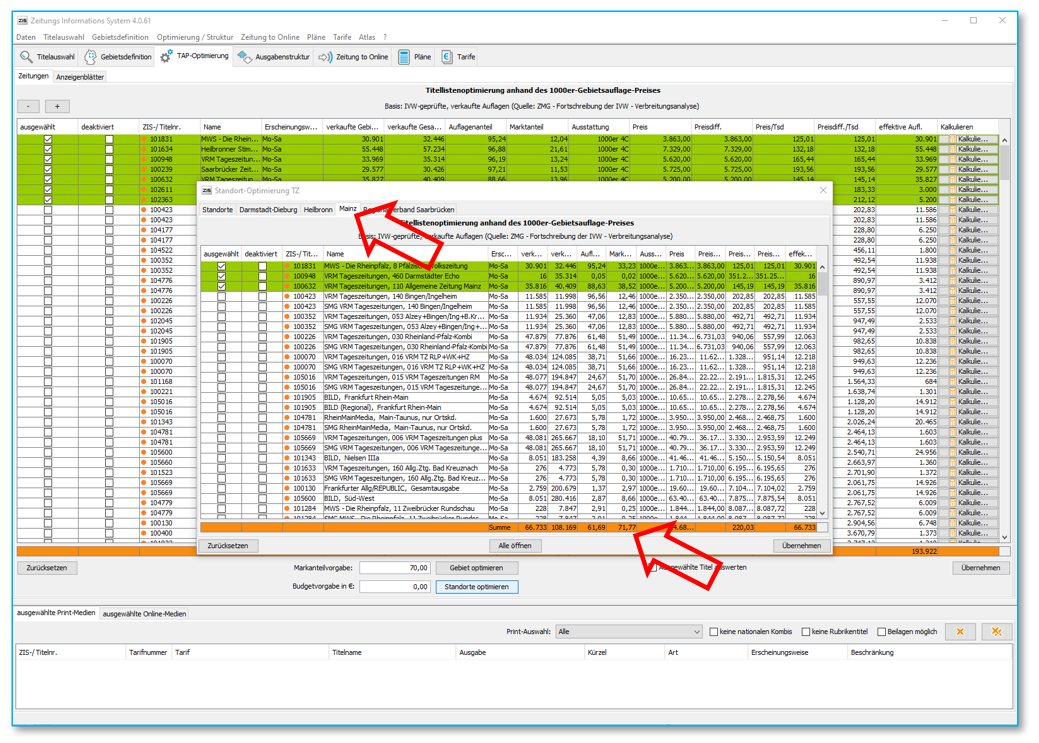The height and width of the screenshot is (743, 1039).
Task: Select the TAP-Optimierung gears icon
Action: [x=166, y=57]
